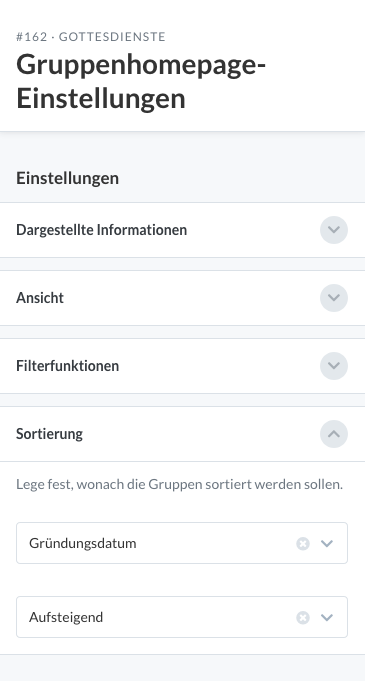Expand the Filterfunktionen chevron icon
Viewport: 365px width, 681px height.
(x=334, y=366)
